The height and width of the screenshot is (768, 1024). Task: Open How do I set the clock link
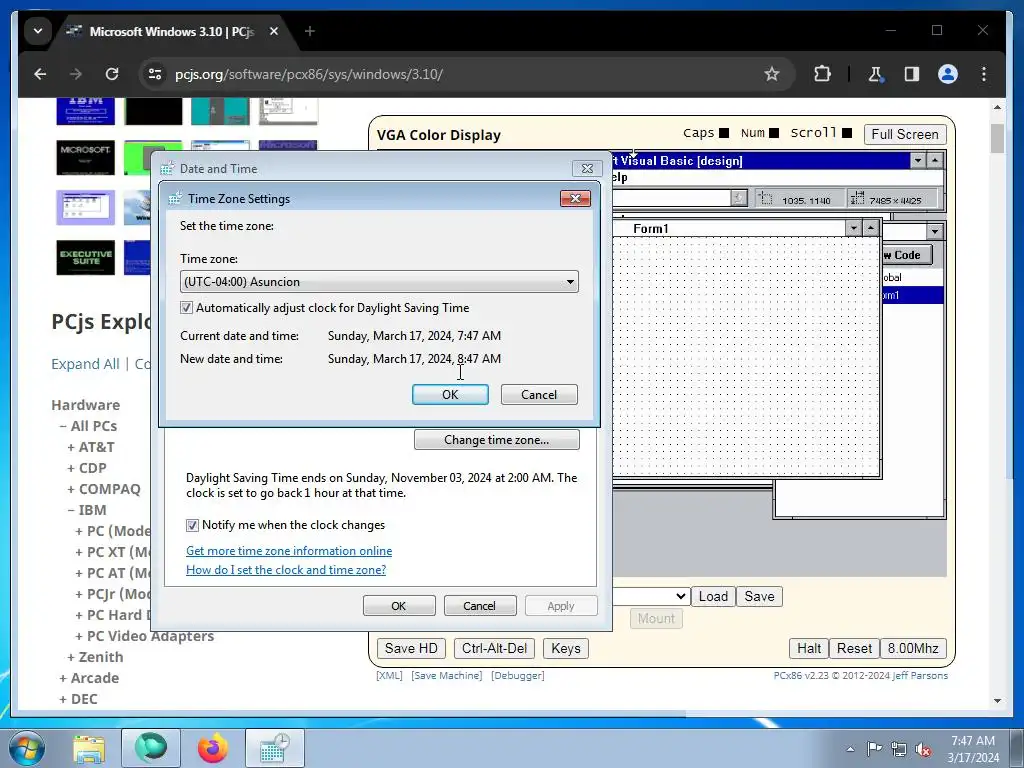coord(286,569)
